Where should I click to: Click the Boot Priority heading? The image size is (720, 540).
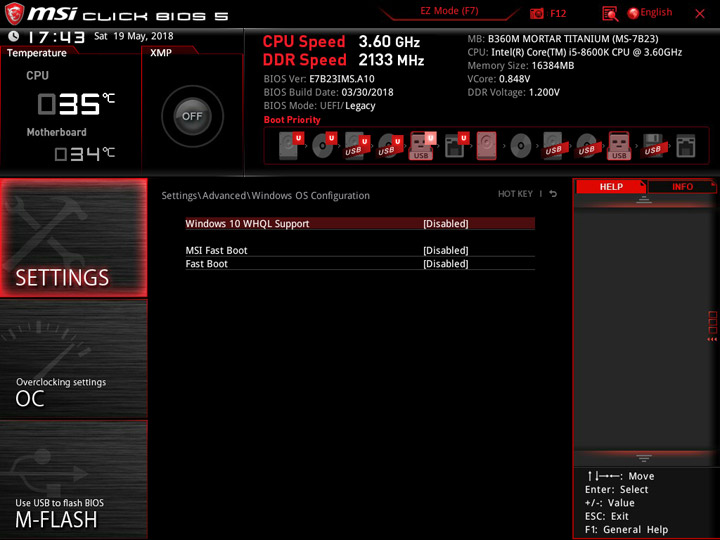tap(292, 120)
